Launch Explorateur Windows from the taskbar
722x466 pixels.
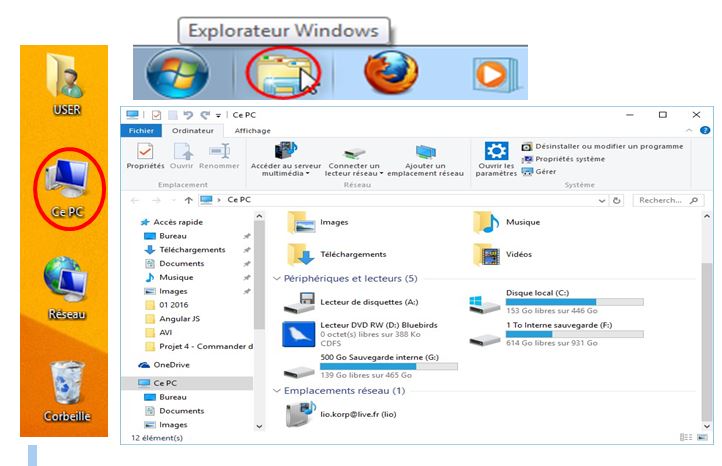pyautogui.click(x=282, y=74)
